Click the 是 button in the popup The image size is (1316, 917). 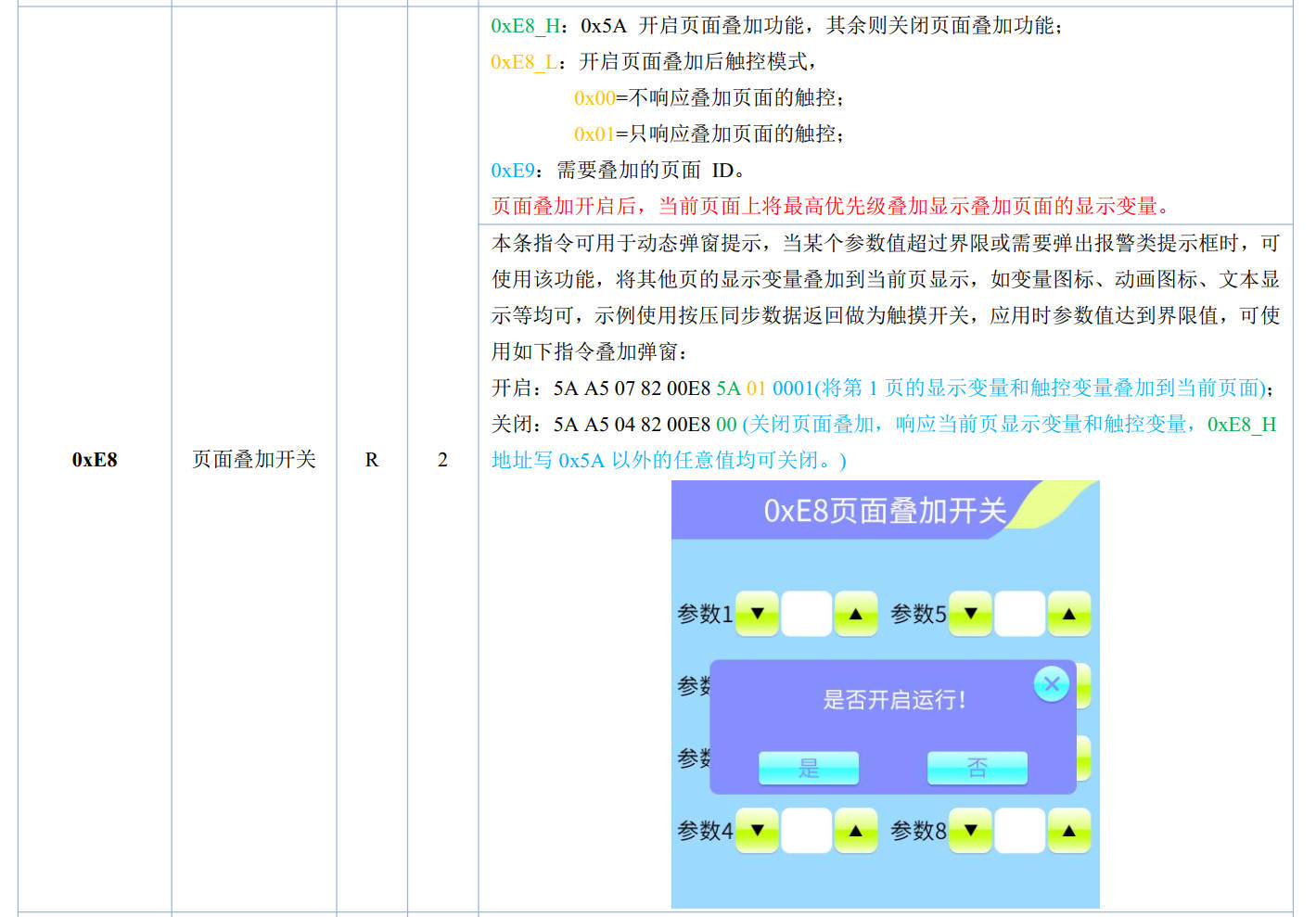coord(809,768)
